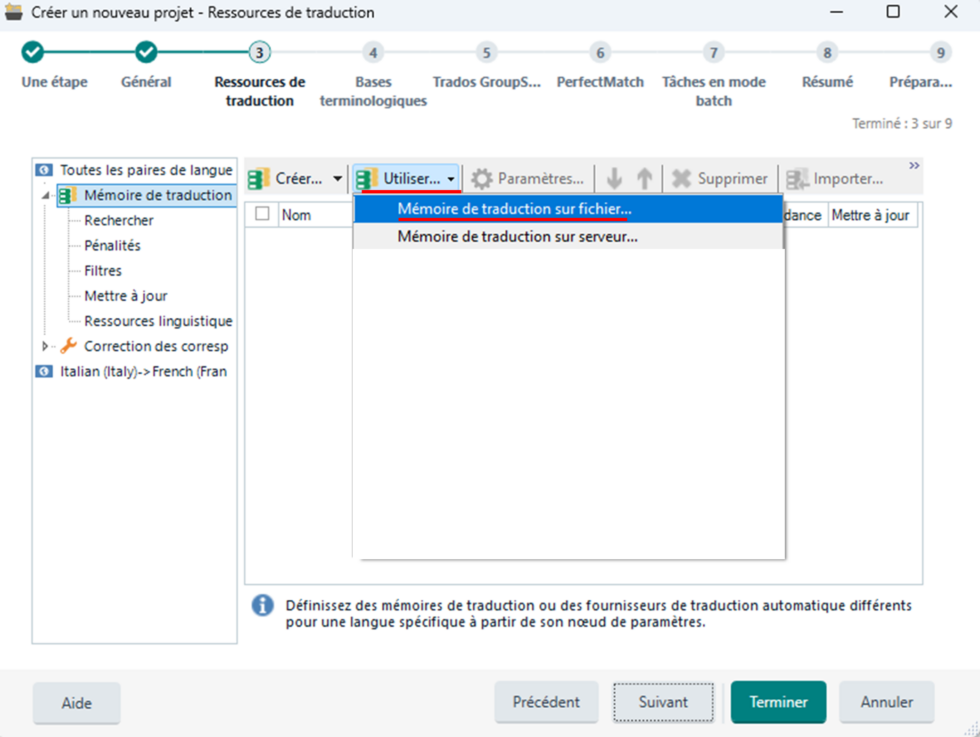Check the Nom header checkbox
980x737 pixels.
point(263,214)
